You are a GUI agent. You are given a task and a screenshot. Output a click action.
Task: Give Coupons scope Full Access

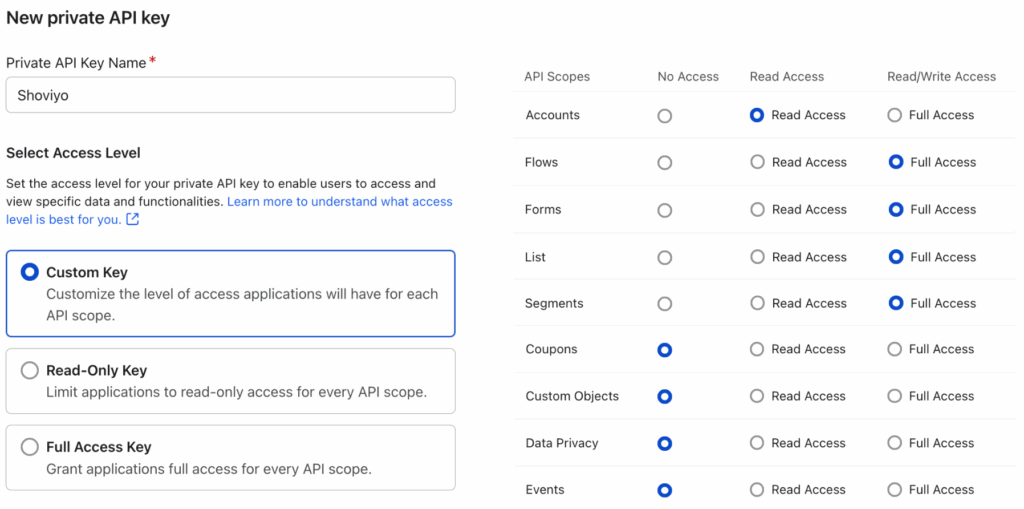[895, 350]
